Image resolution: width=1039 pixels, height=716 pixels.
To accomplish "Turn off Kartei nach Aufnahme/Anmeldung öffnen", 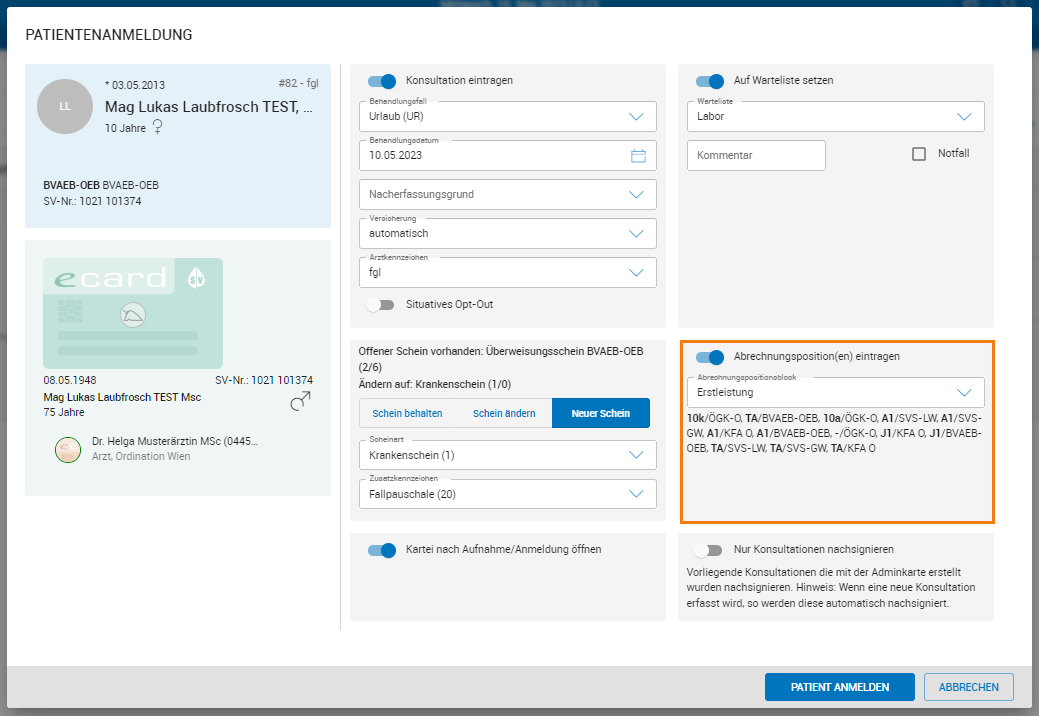I will click(x=382, y=550).
